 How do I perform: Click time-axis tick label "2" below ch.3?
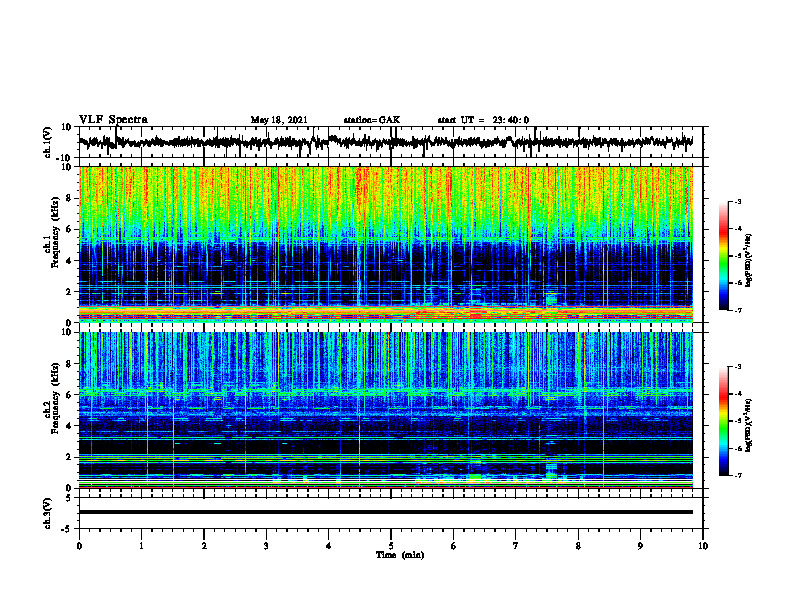tap(204, 546)
